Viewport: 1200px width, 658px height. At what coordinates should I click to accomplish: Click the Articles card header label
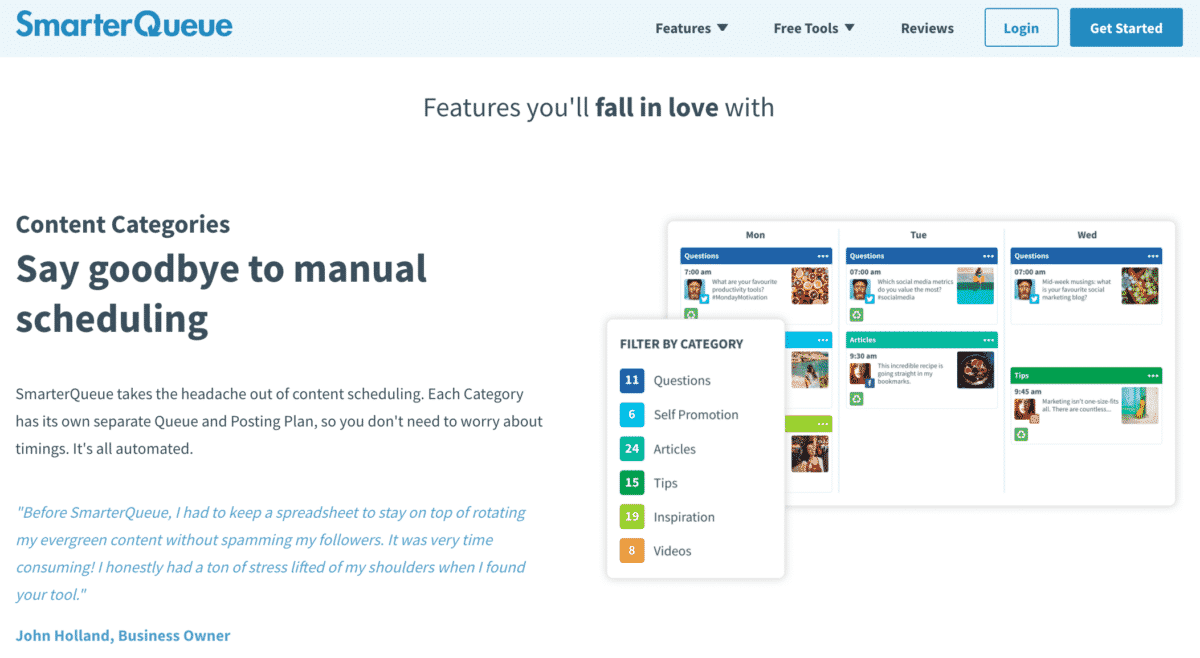click(863, 340)
